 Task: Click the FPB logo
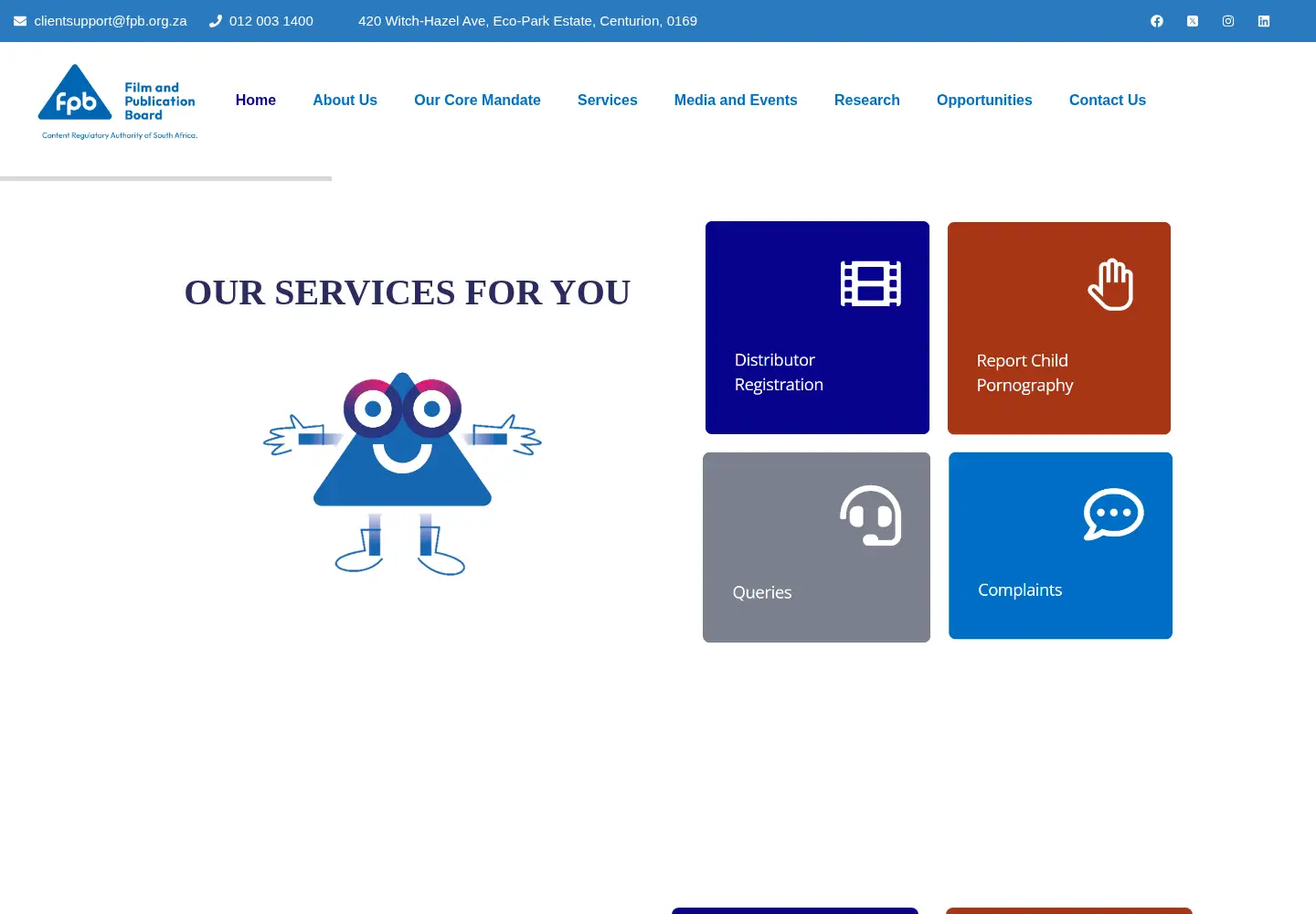click(x=118, y=101)
